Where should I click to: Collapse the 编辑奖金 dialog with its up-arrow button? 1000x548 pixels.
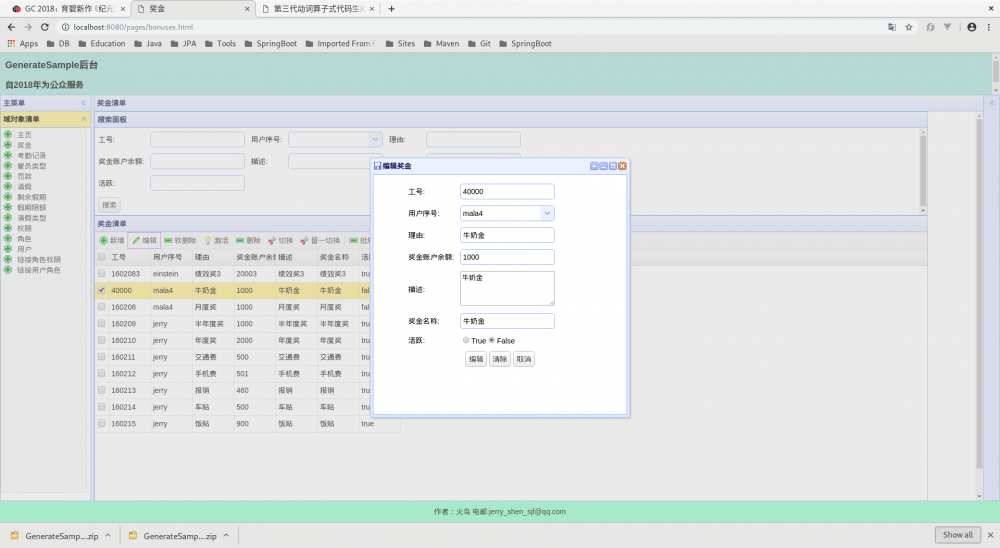594,166
